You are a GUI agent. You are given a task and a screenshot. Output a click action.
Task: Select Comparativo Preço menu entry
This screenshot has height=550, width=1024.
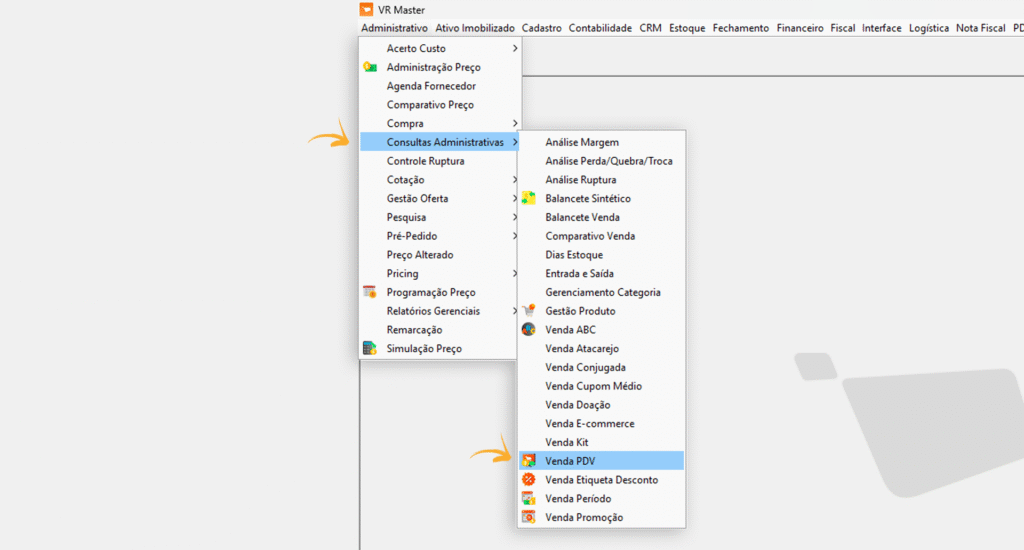click(440, 105)
